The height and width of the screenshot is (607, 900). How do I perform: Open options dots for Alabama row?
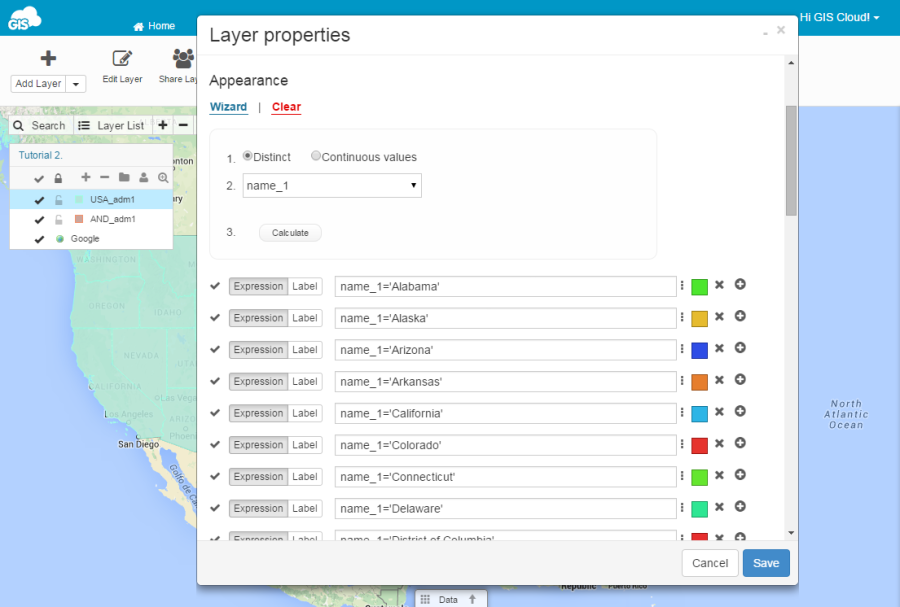coord(682,285)
